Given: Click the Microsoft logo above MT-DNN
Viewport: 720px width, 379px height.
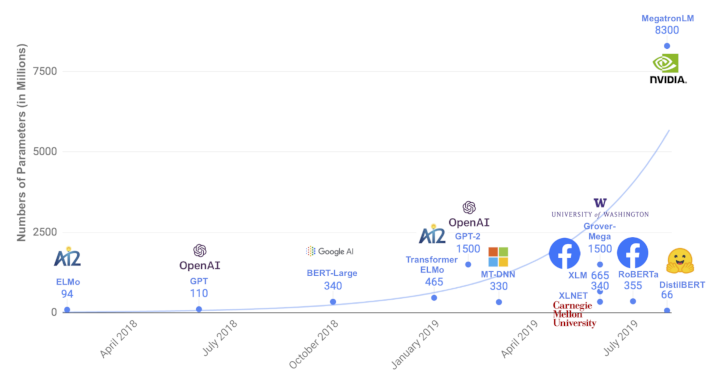Looking at the screenshot, I should tap(498, 257).
